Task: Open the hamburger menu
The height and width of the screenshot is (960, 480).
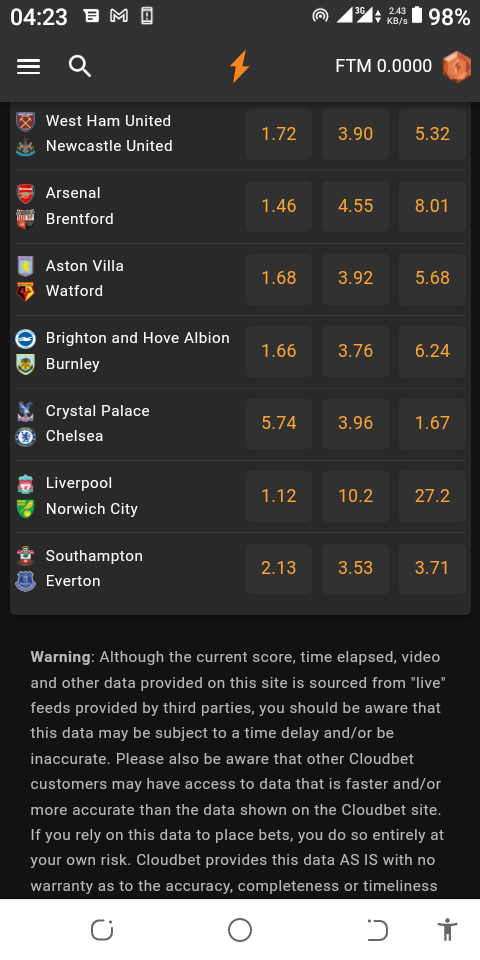Action: click(28, 66)
